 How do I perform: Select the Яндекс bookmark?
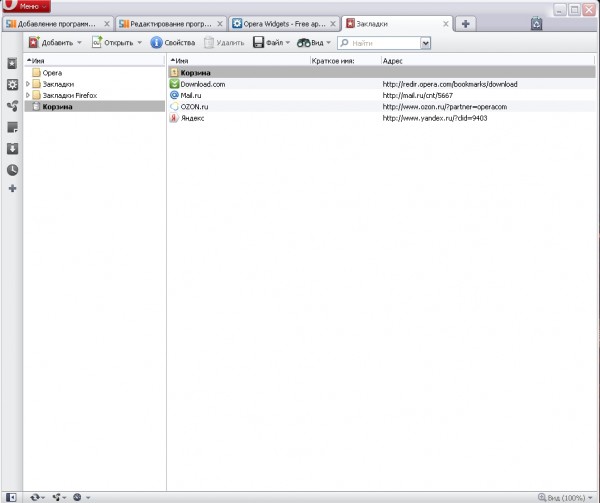pyautogui.click(x=192, y=118)
